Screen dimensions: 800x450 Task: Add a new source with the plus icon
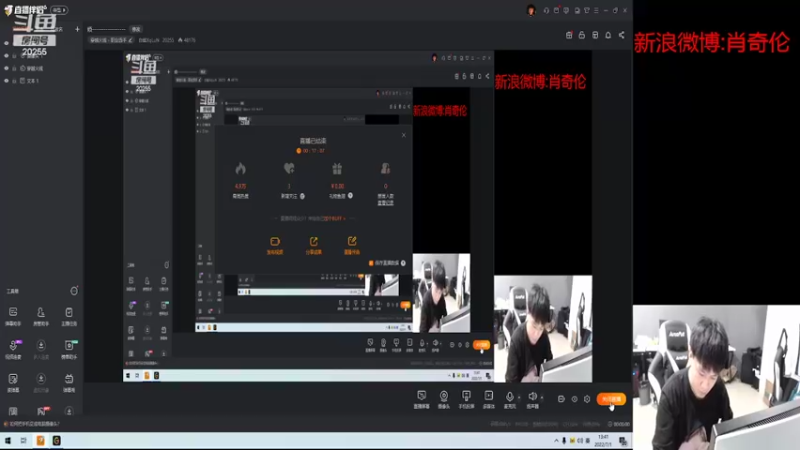(77, 29)
